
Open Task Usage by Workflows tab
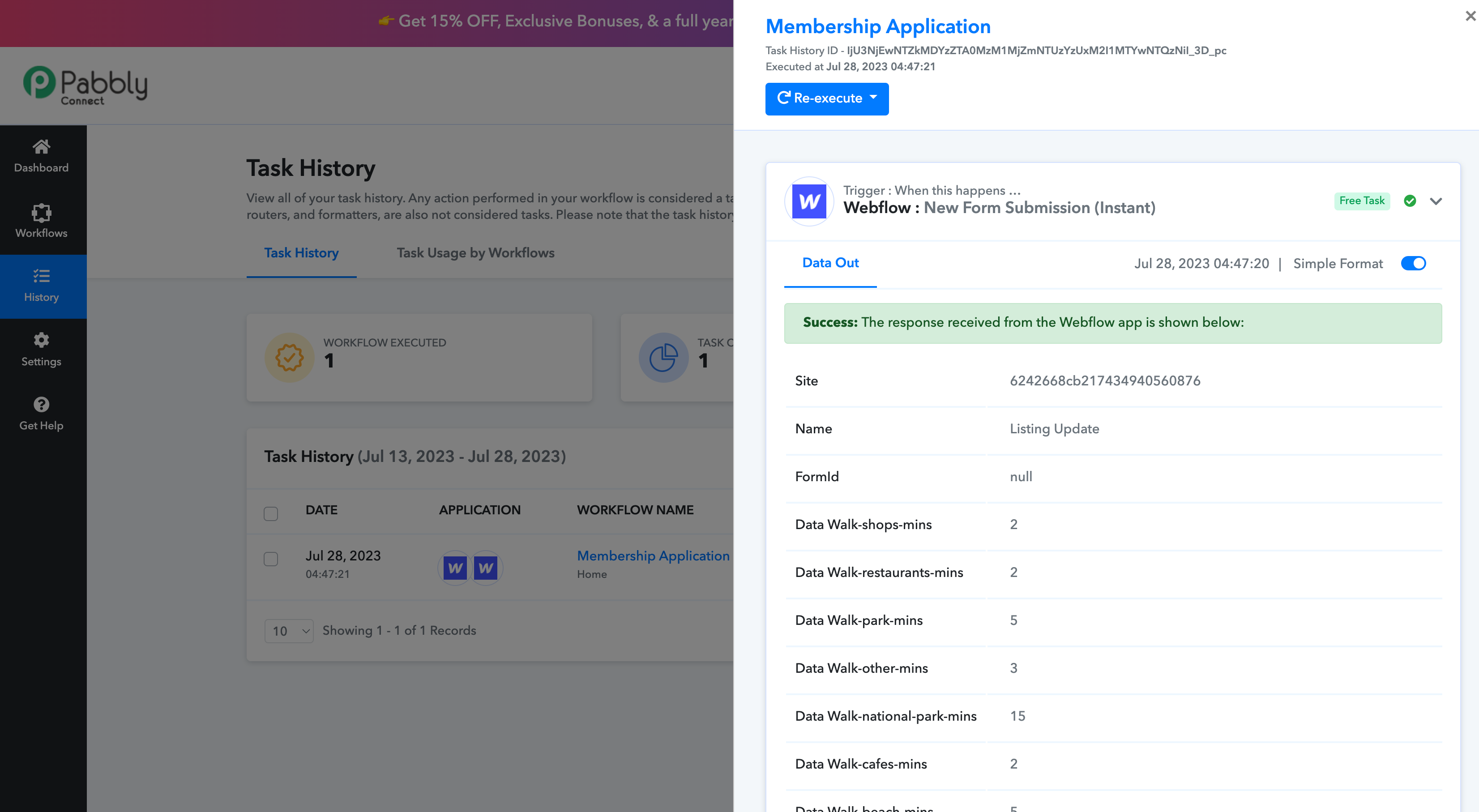click(x=475, y=253)
